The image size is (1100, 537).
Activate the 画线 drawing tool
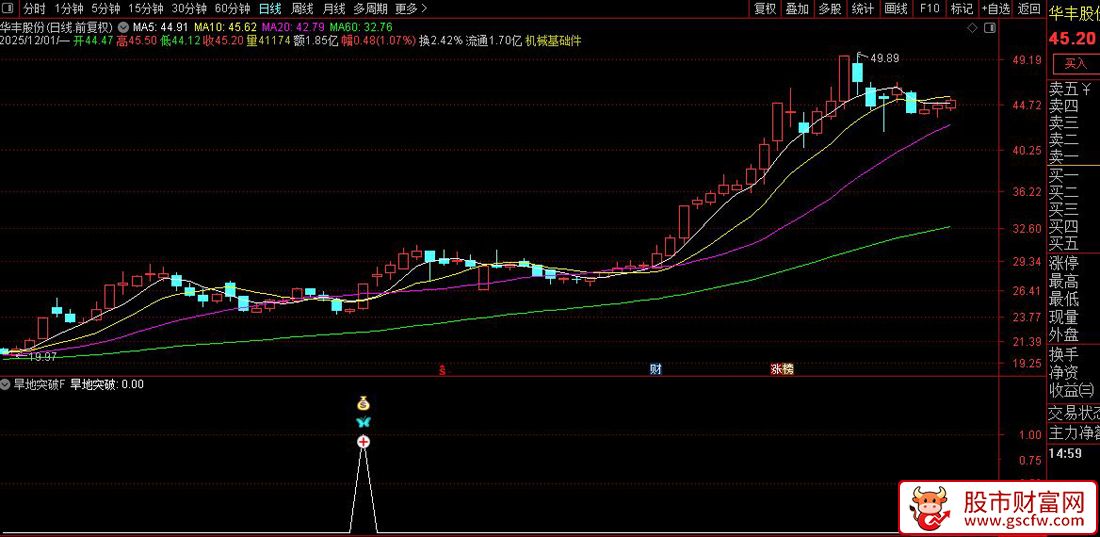(896, 9)
